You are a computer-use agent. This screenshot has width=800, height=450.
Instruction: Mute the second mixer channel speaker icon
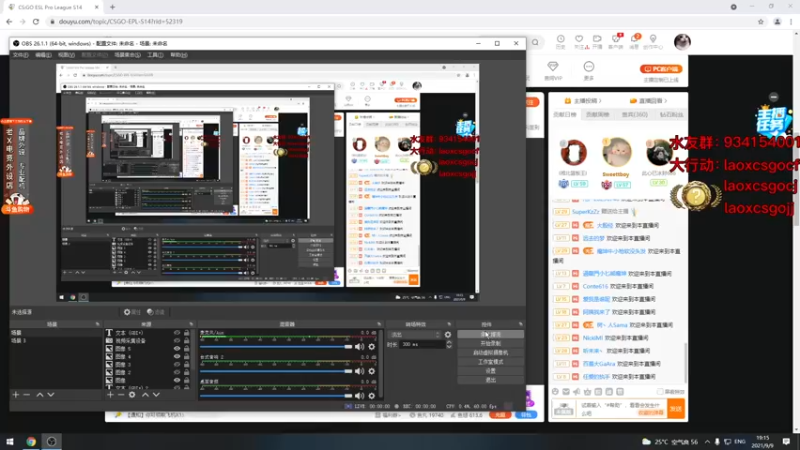[360, 371]
